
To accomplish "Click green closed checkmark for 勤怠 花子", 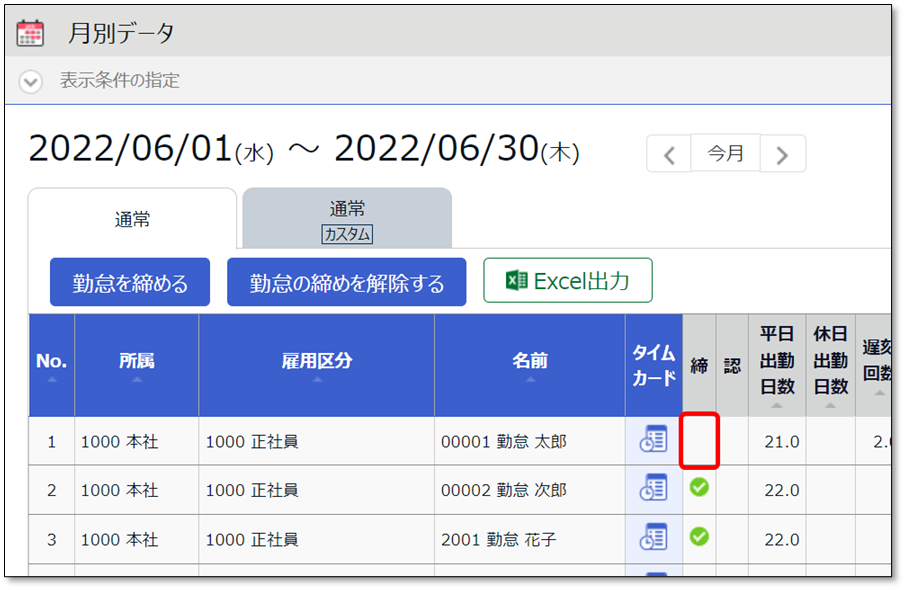I will pyautogui.click(x=699, y=537).
